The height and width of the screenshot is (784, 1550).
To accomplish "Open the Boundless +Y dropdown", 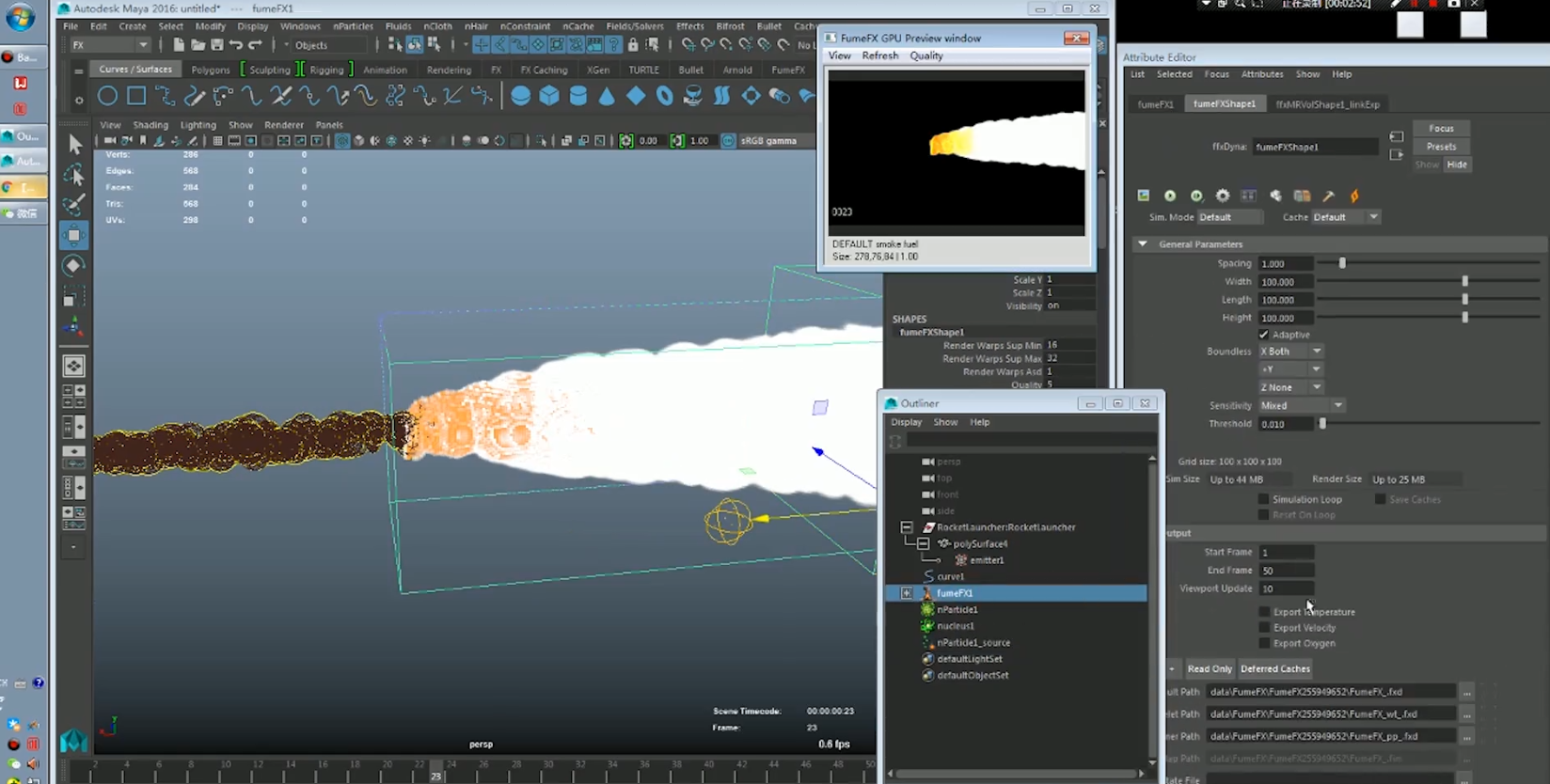I will click(1290, 369).
